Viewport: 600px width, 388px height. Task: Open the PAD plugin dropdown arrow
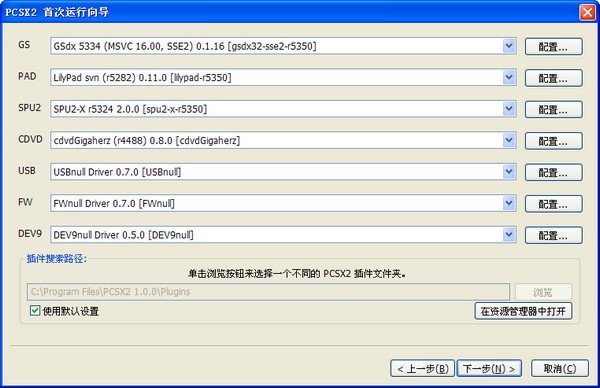[x=509, y=78]
